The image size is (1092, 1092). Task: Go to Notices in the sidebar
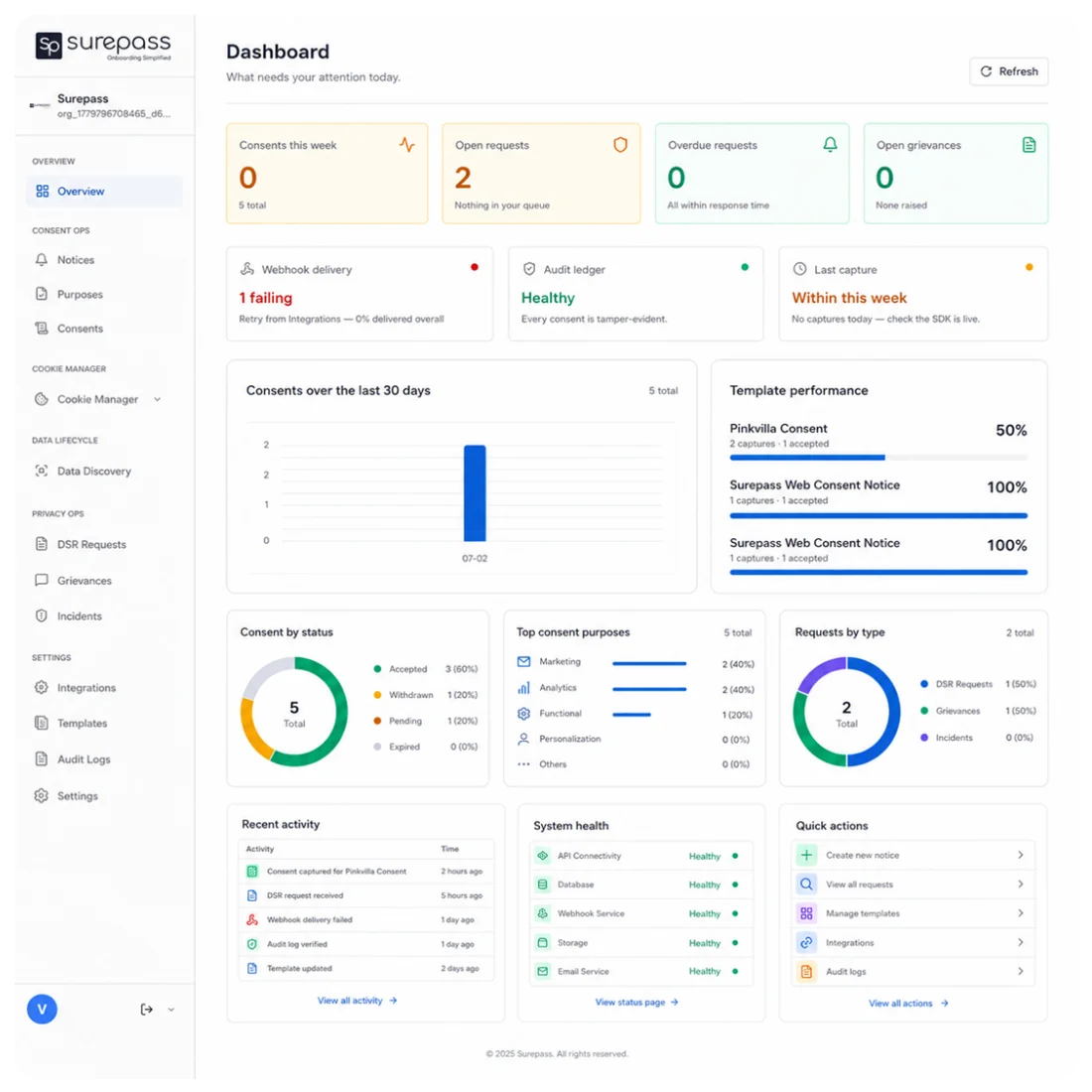104,260
